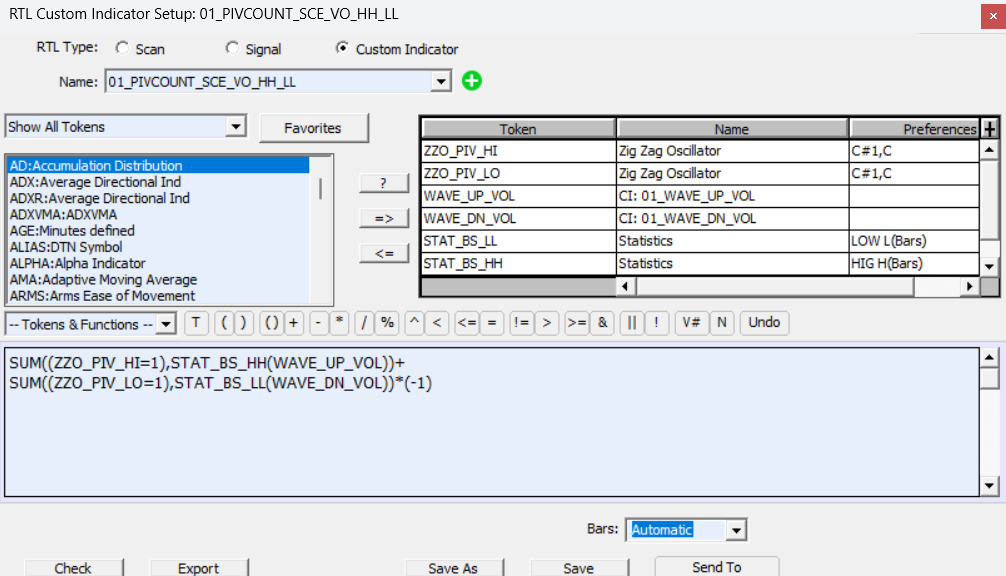1006x576 pixels.
Task: Insert the less-than operator
Action: (x=437, y=323)
